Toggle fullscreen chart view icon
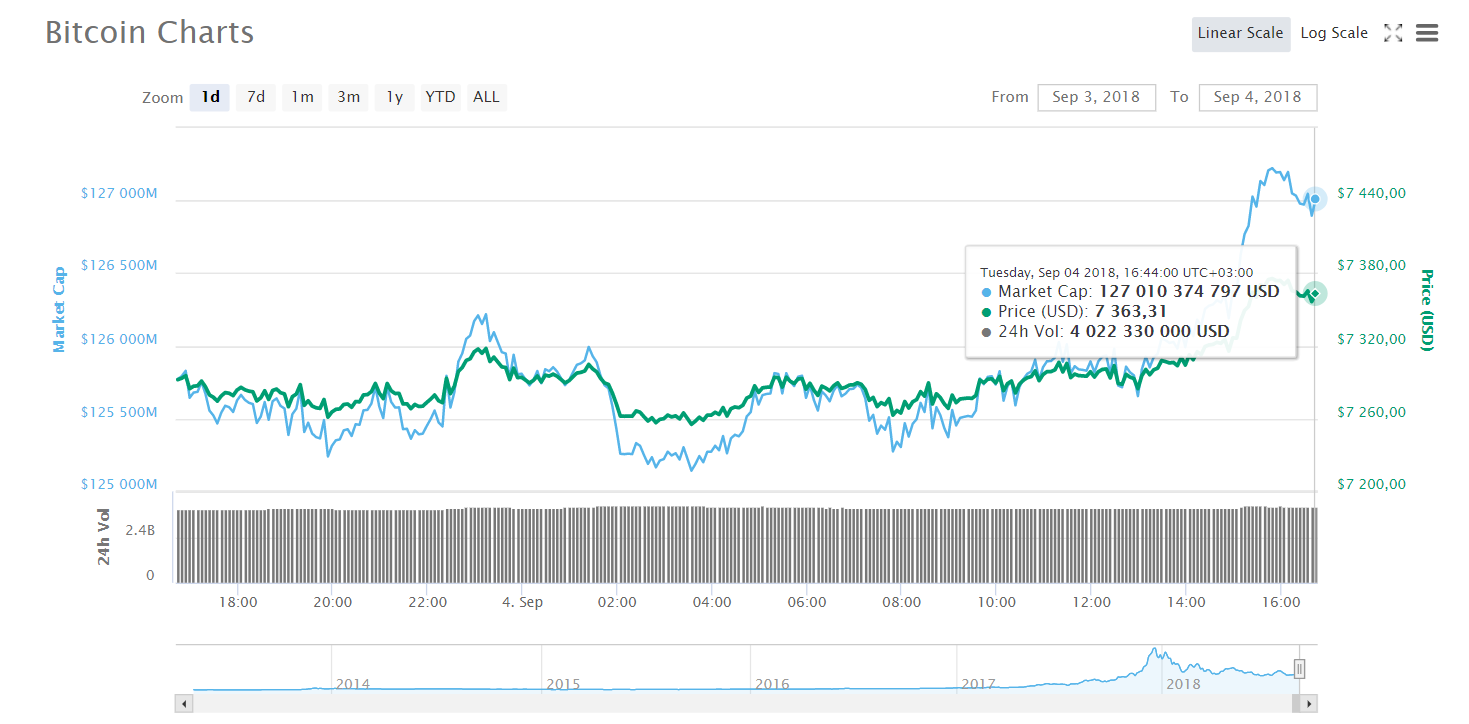Image resolution: width=1469 pixels, height=724 pixels. 1393,33
